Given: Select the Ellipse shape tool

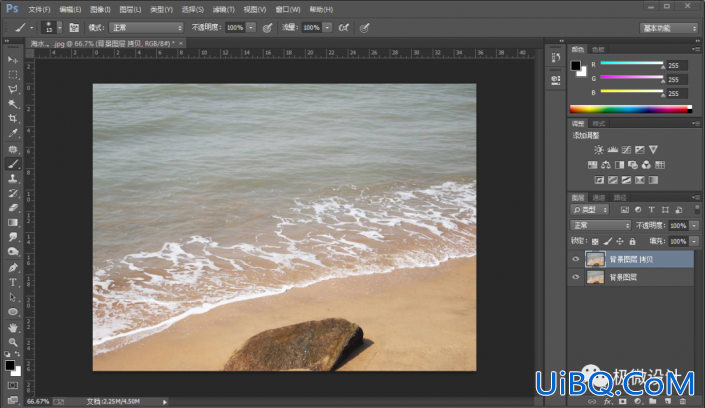Looking at the screenshot, I should pyautogui.click(x=13, y=312).
